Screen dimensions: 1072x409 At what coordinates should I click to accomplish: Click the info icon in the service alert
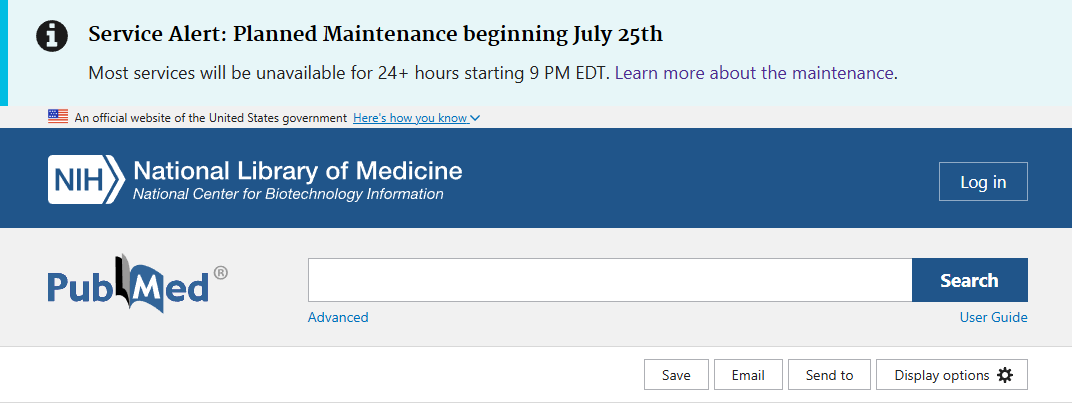(52, 36)
